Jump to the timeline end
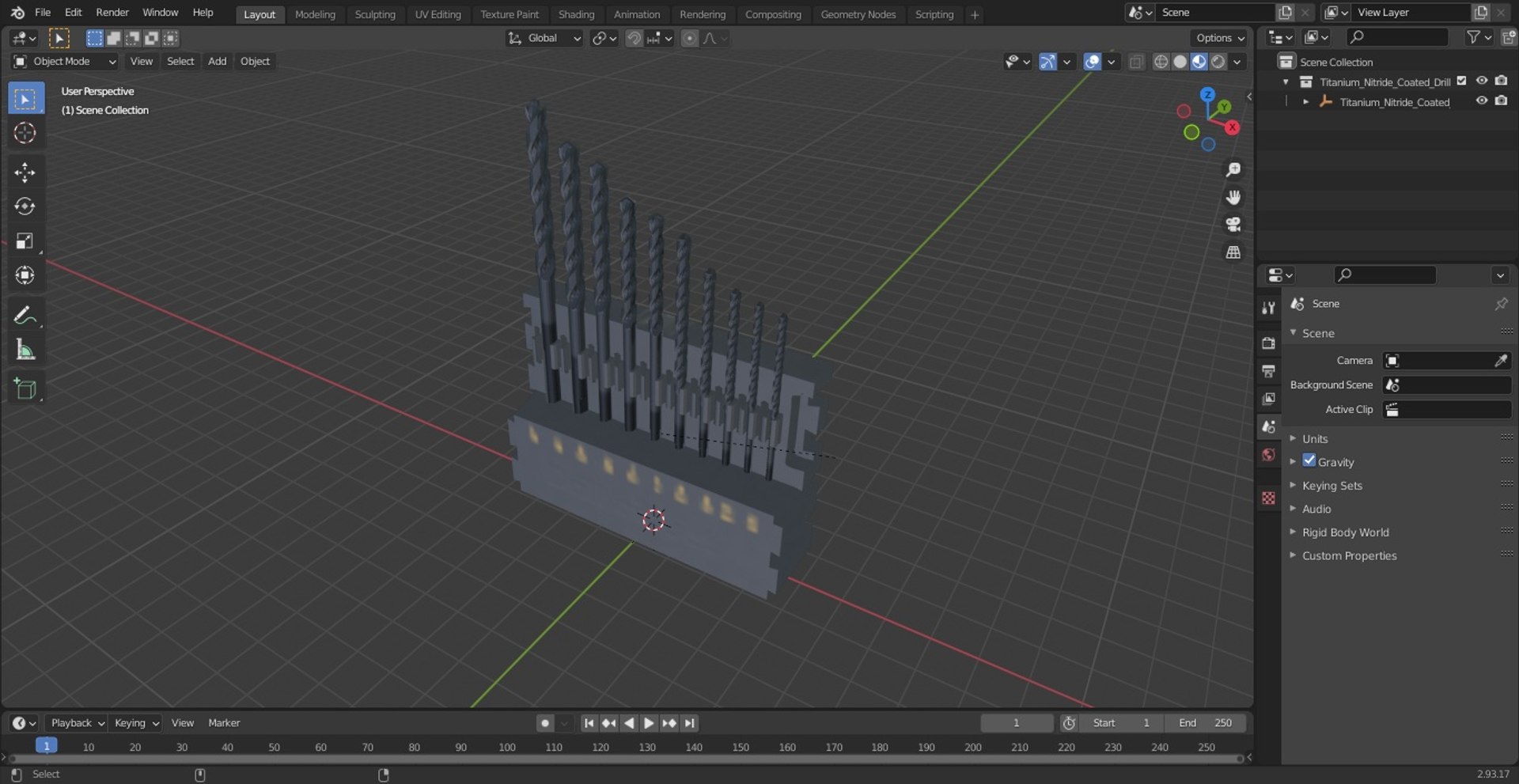Screen dimensions: 1519x784 click(690, 723)
